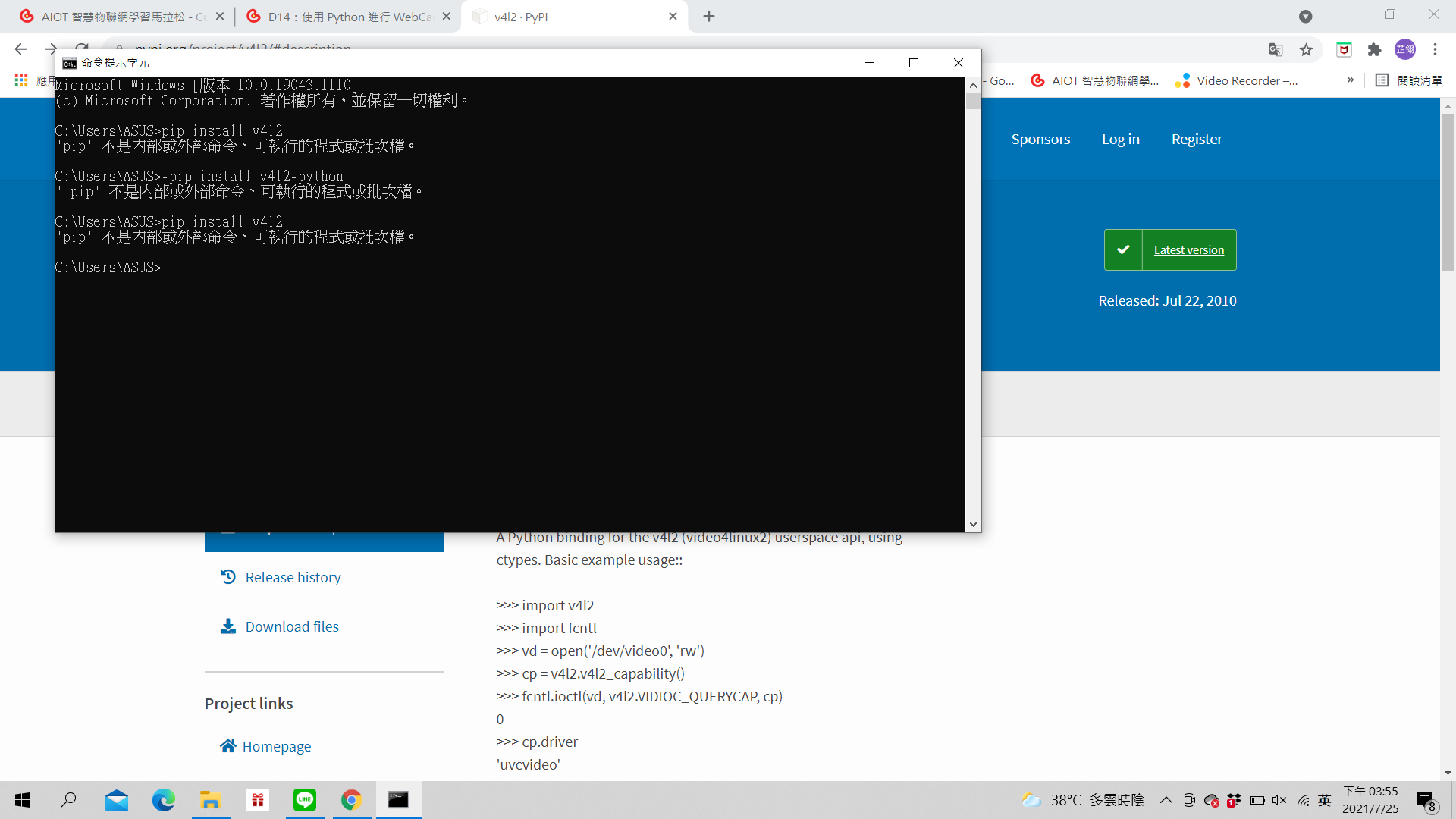Close the D14 Python tab
Image resolution: width=1456 pixels, height=819 pixels.
(446, 17)
